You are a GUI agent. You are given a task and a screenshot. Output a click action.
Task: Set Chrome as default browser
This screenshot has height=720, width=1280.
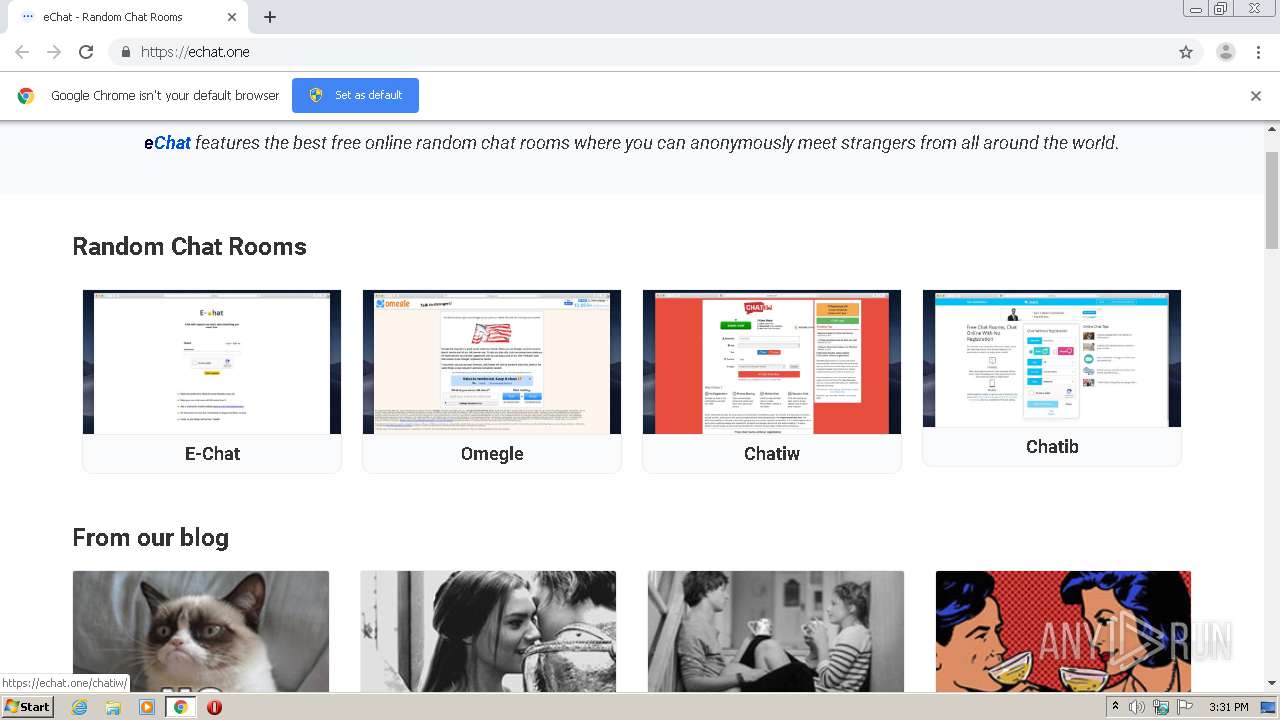pos(355,95)
